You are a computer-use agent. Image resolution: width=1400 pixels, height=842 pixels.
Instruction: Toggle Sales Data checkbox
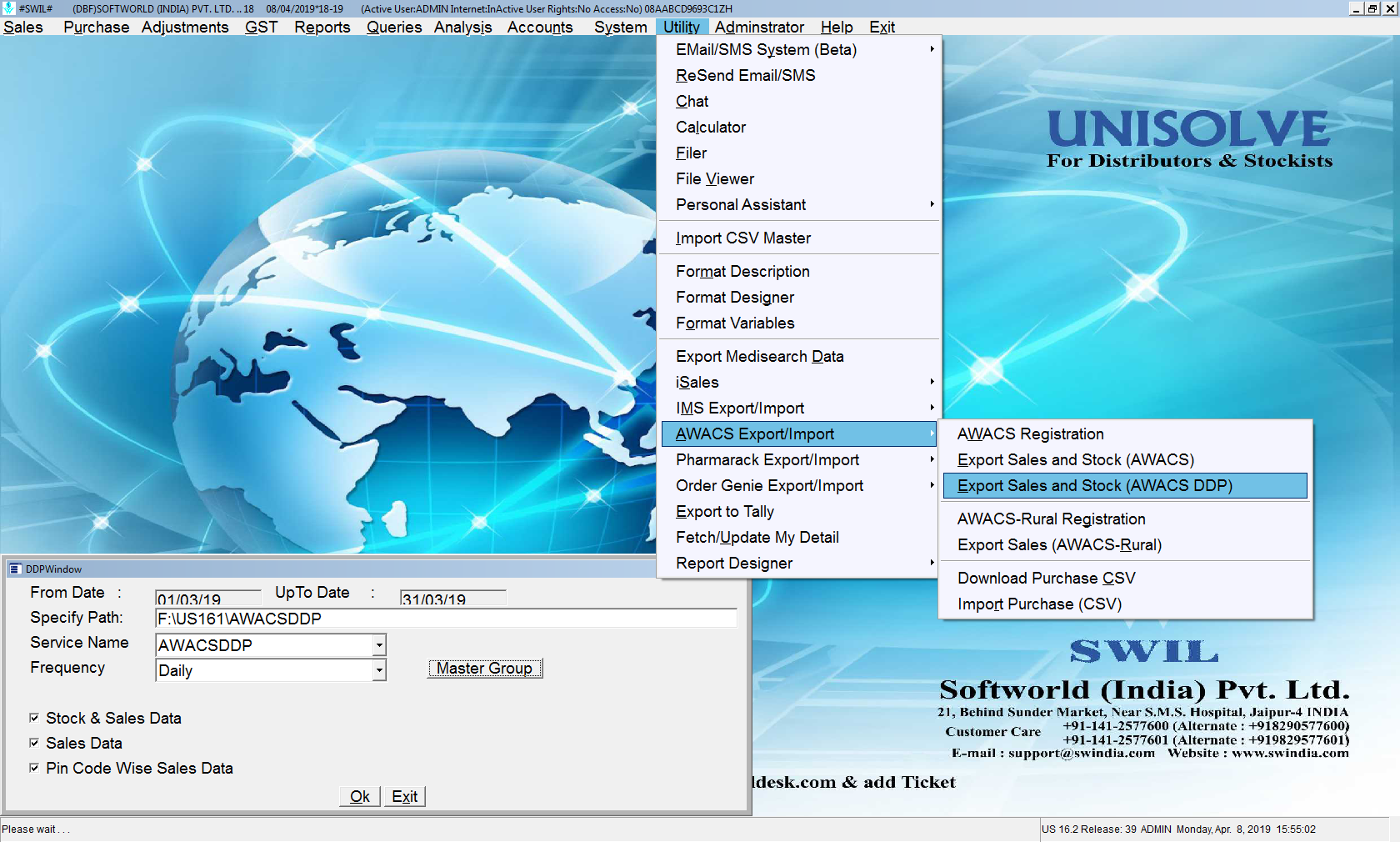coord(34,743)
